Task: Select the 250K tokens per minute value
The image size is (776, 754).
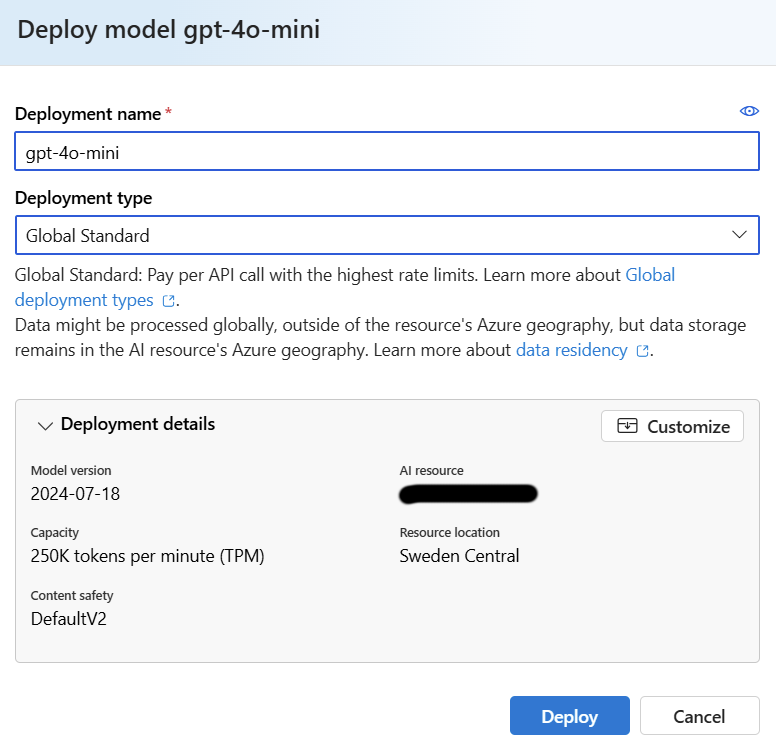Action: point(147,556)
